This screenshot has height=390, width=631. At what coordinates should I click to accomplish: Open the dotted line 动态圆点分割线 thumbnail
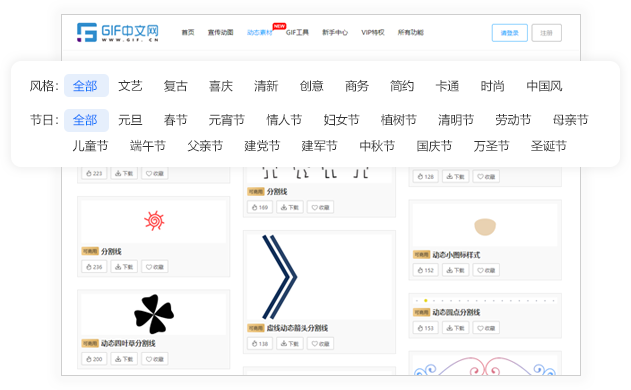pos(485,301)
